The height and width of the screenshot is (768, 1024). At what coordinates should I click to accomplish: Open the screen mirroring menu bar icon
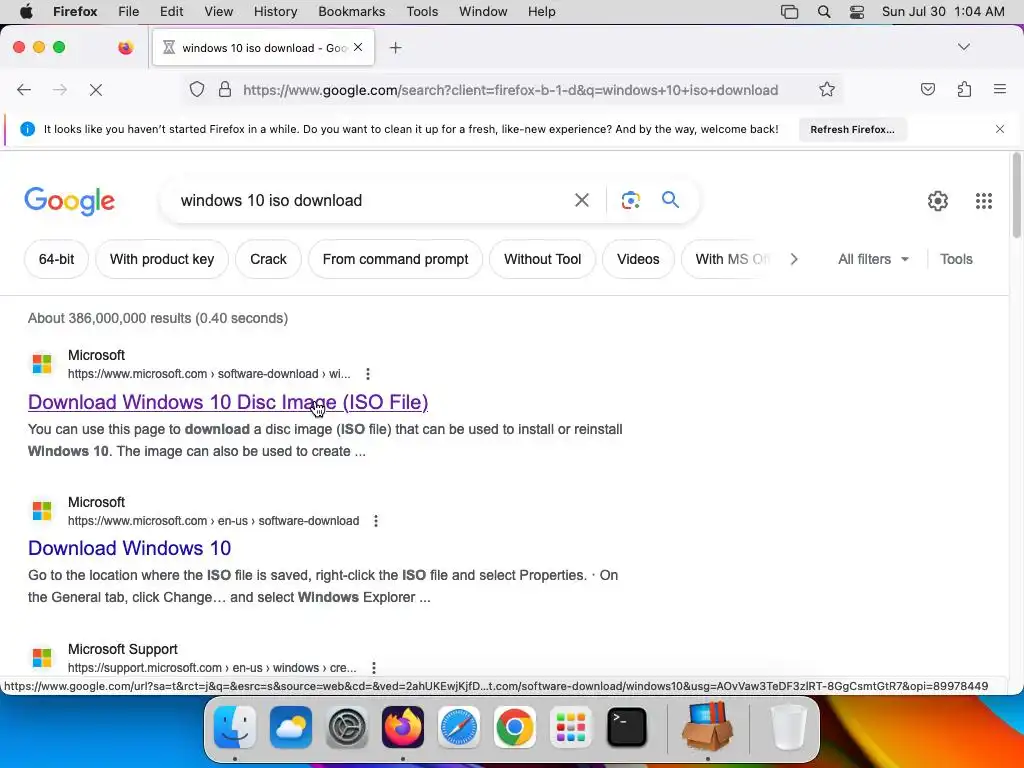(790, 12)
